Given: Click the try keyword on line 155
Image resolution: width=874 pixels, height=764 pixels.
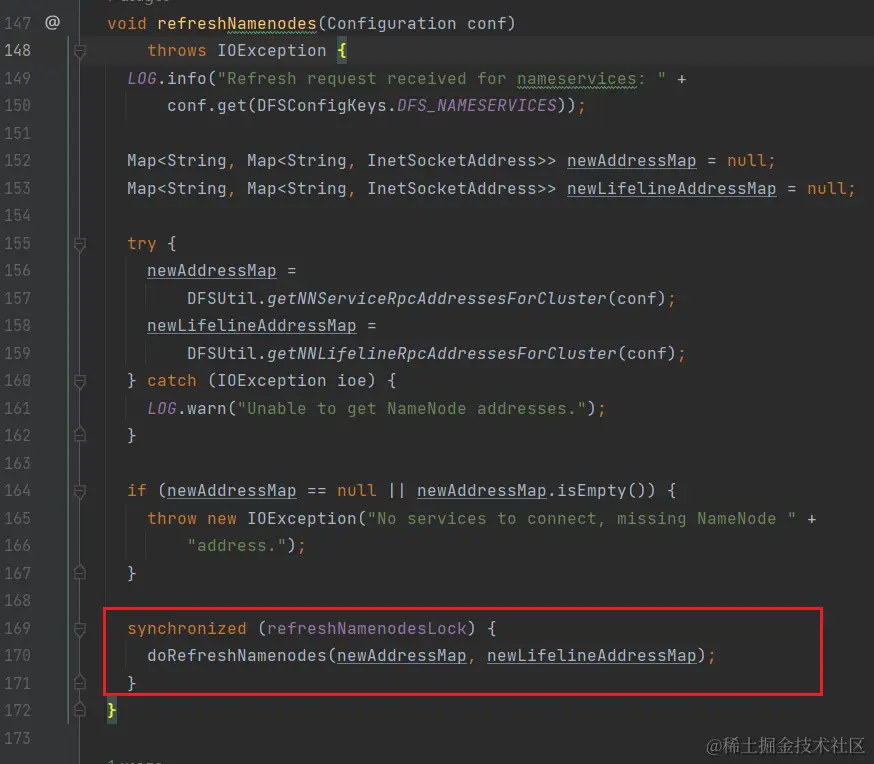Looking at the screenshot, I should coord(142,244).
